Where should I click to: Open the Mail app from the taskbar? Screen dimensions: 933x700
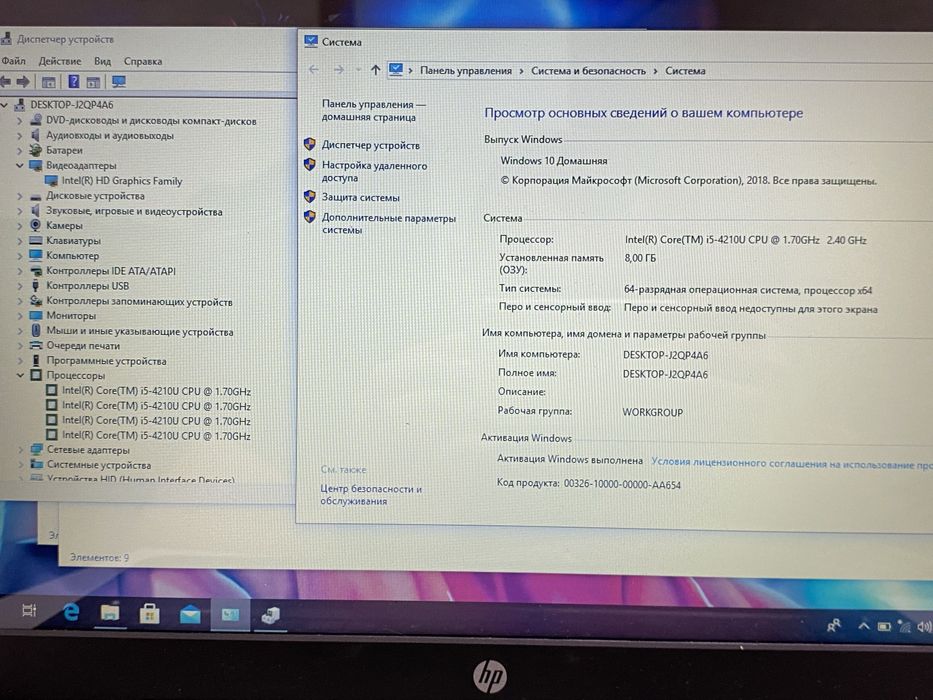(190, 614)
